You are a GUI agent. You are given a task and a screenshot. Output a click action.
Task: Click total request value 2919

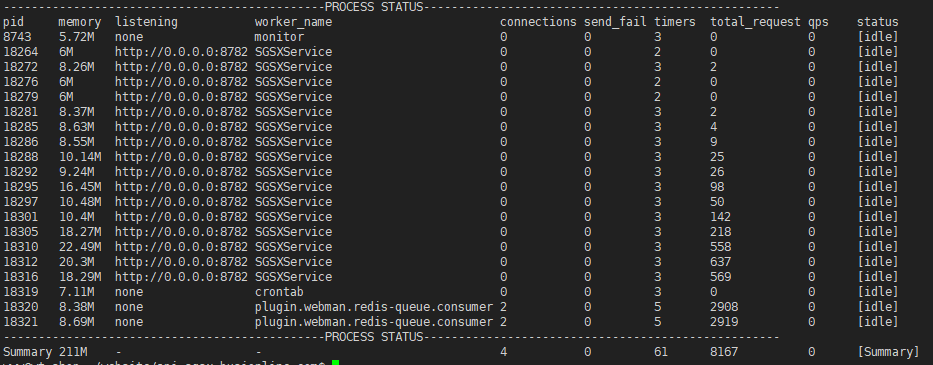click(724, 322)
